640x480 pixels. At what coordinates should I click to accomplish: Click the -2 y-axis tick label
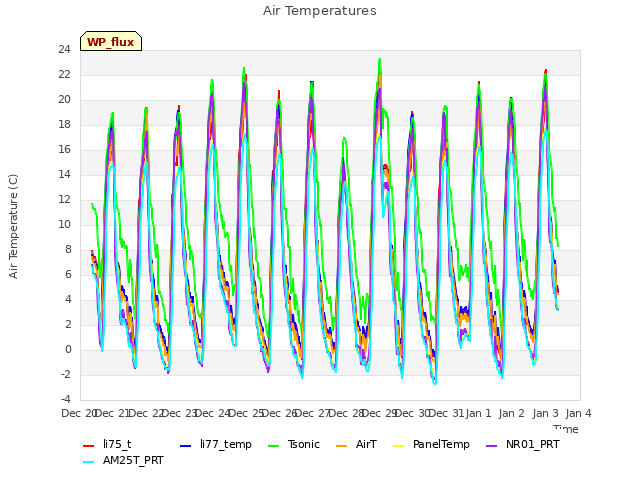[x=65, y=374]
